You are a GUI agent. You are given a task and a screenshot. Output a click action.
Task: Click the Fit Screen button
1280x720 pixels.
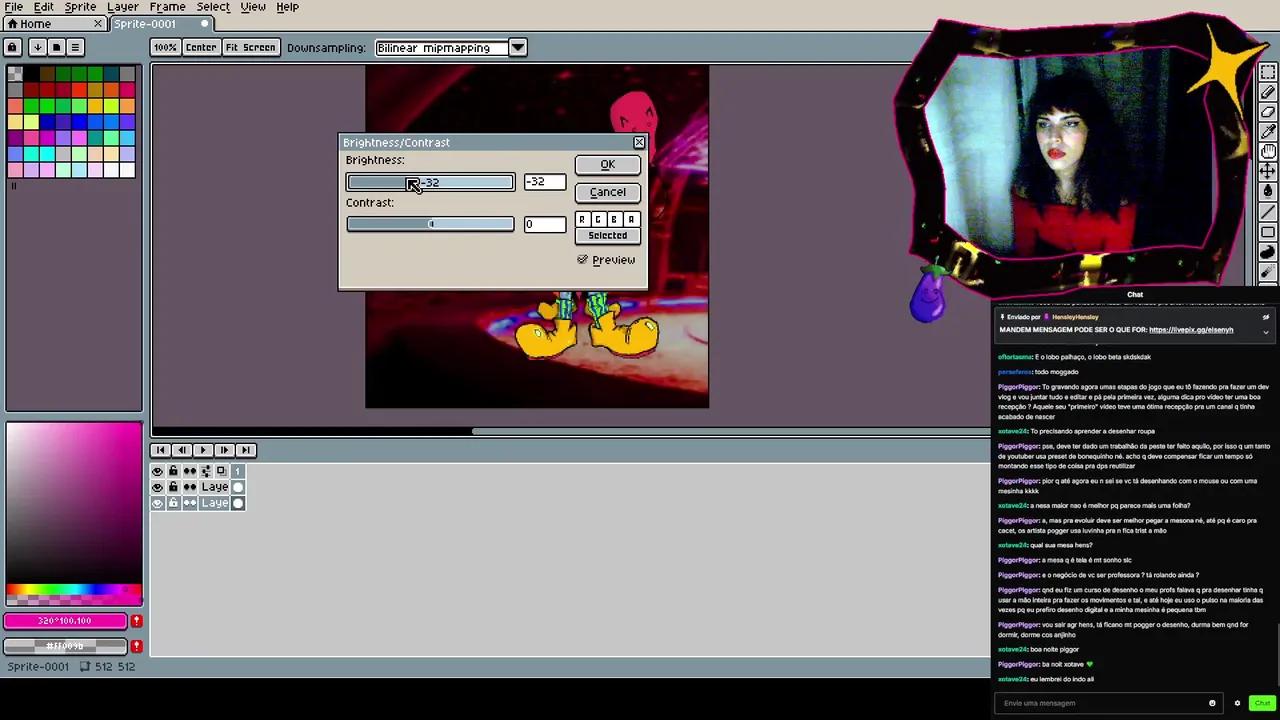(250, 48)
